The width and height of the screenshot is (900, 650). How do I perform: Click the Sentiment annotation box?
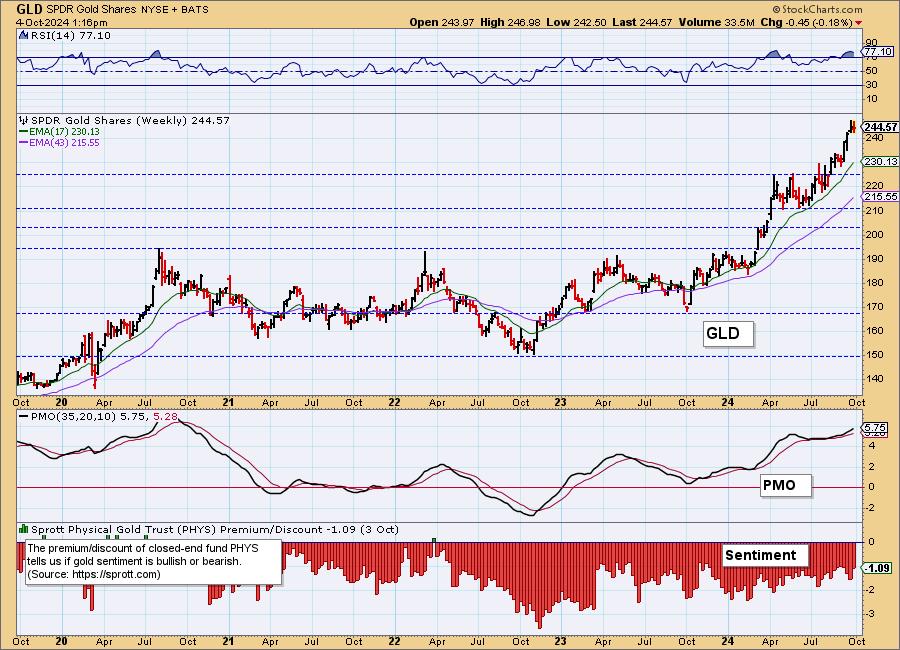click(764, 555)
